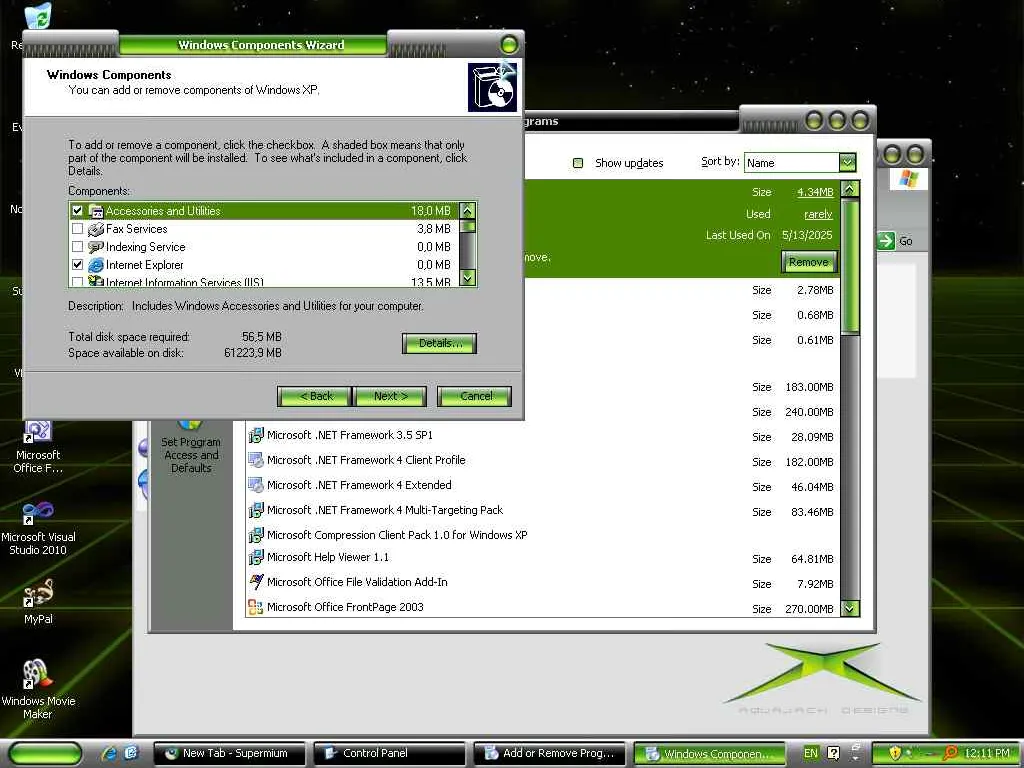Image resolution: width=1024 pixels, height=768 pixels.
Task: Open the Sort by Name dropdown
Action: tap(847, 163)
